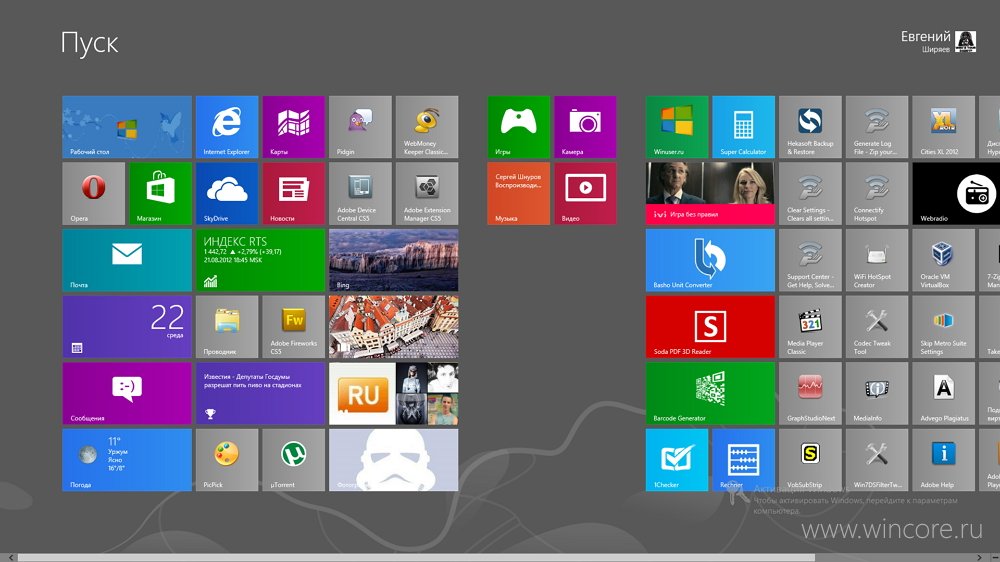Open the RU people tile
This screenshot has width=1000, height=562.
(x=393, y=394)
